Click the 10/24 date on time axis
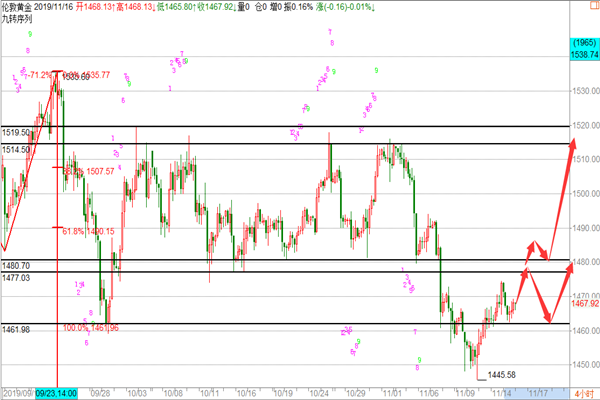Screen dimensions: 600x400 coord(319,393)
